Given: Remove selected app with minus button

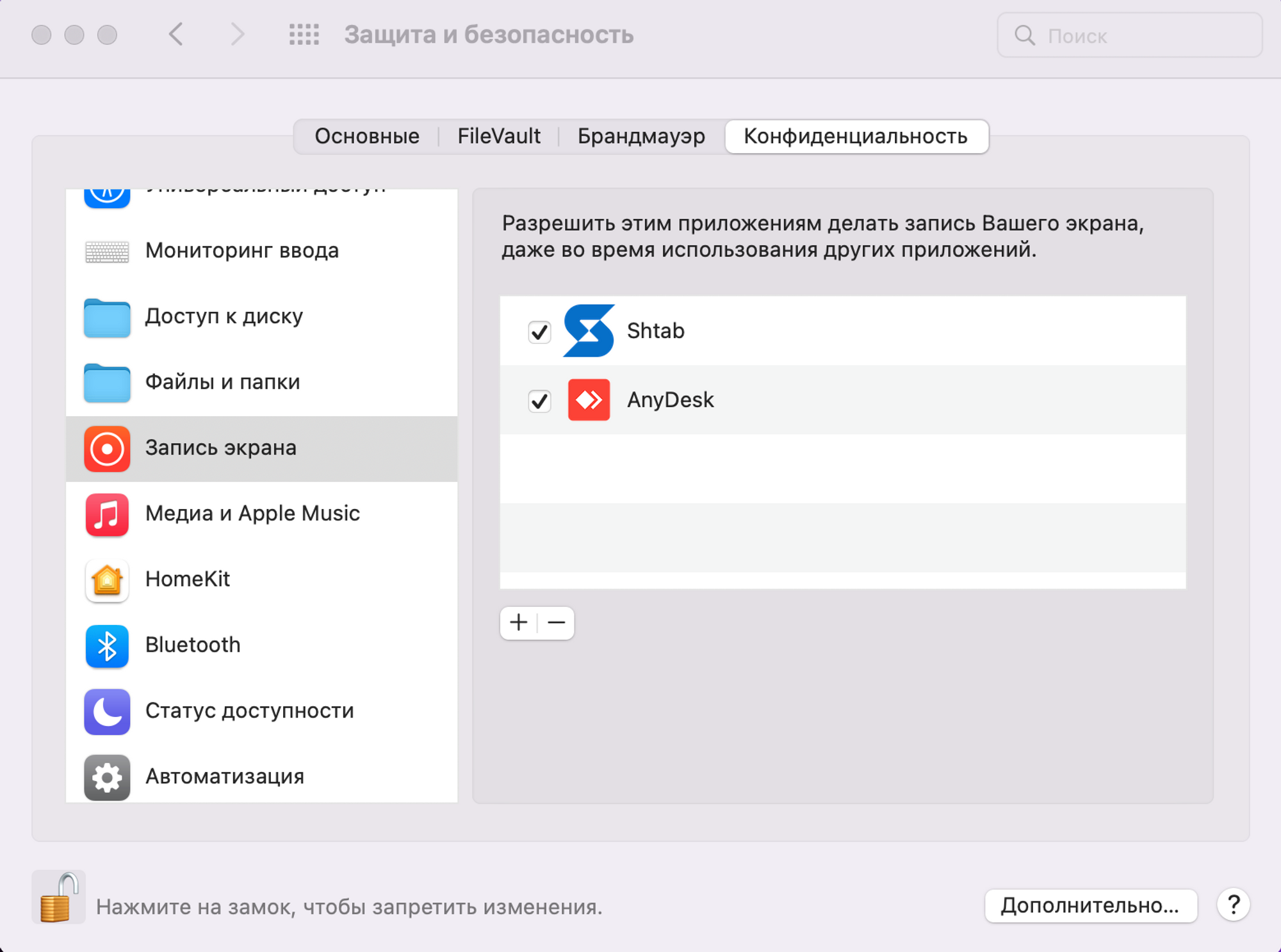Looking at the screenshot, I should (556, 623).
